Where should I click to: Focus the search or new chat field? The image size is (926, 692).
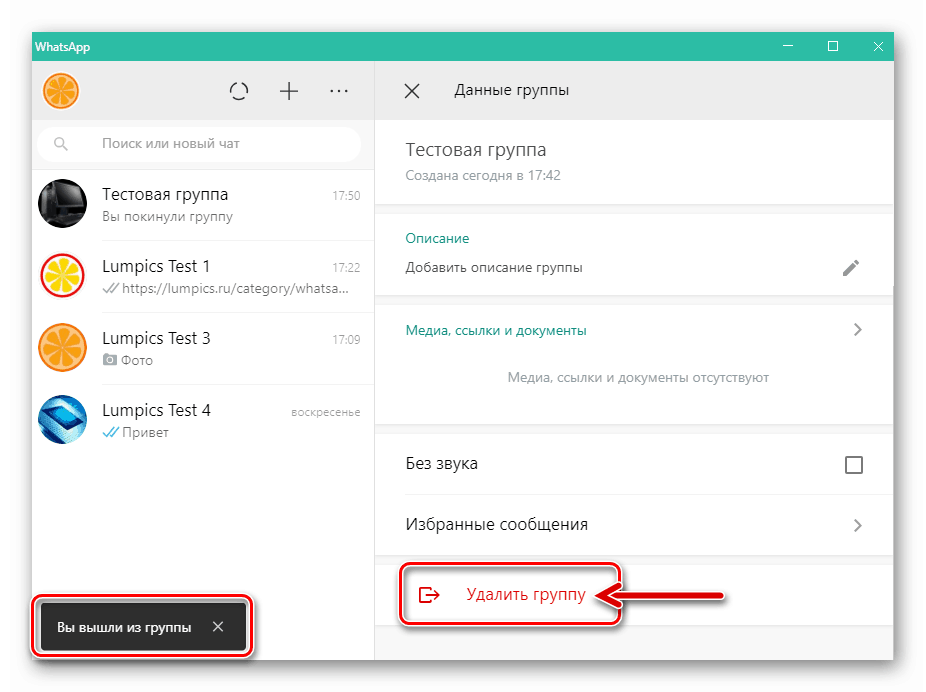[199, 143]
